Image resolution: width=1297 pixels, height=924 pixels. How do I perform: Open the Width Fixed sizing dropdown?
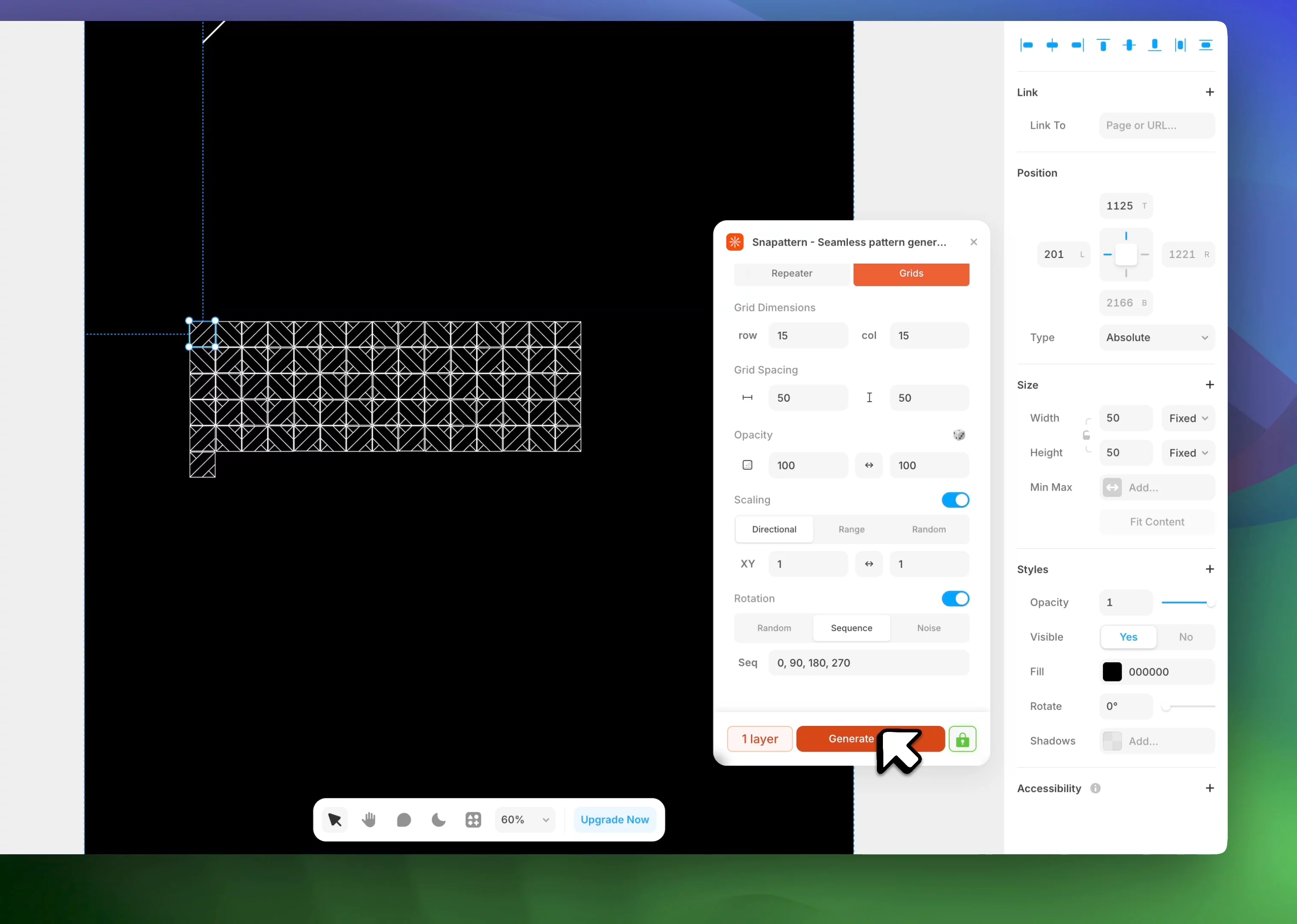pos(1188,418)
